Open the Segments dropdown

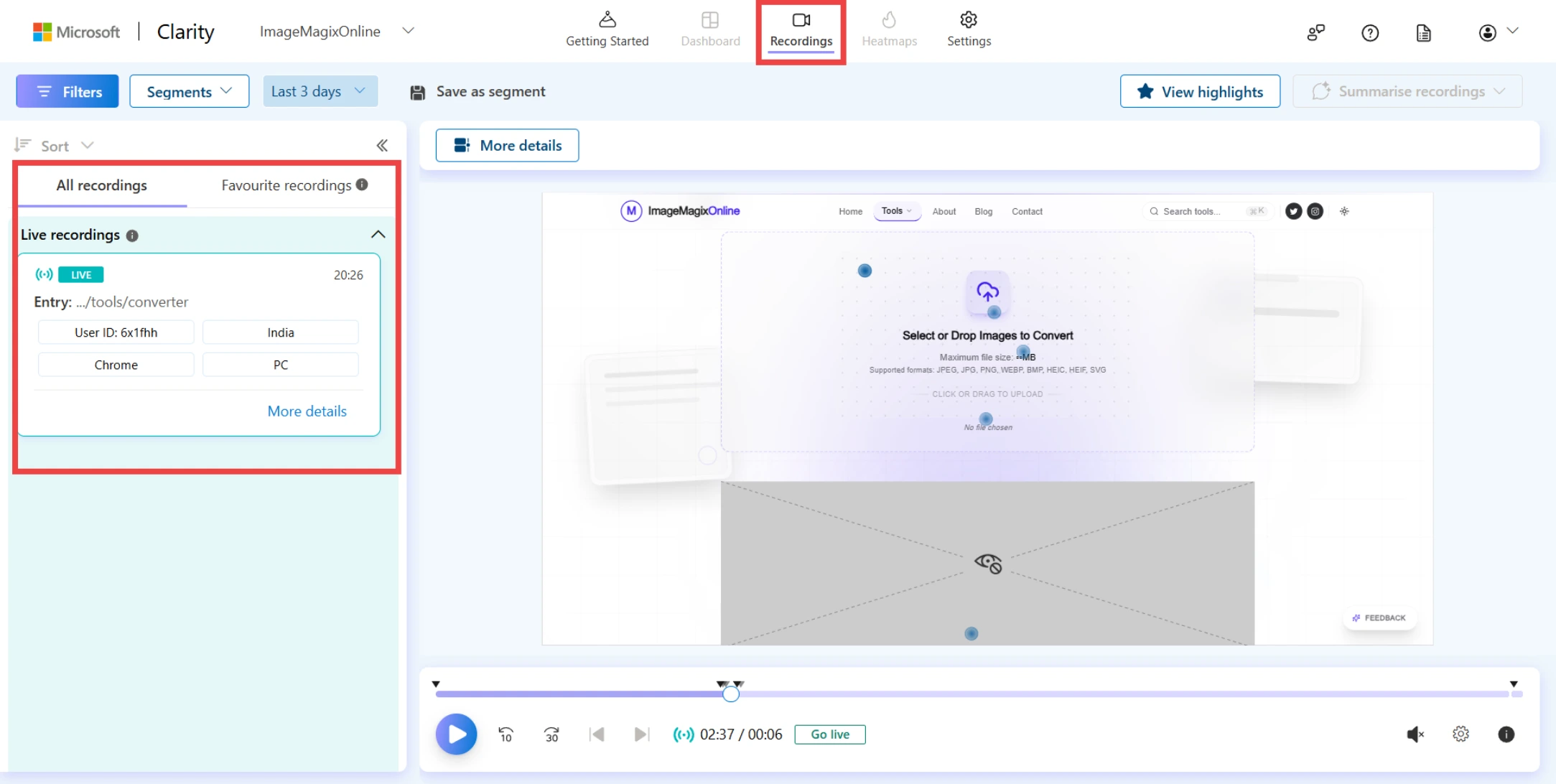pyautogui.click(x=189, y=91)
